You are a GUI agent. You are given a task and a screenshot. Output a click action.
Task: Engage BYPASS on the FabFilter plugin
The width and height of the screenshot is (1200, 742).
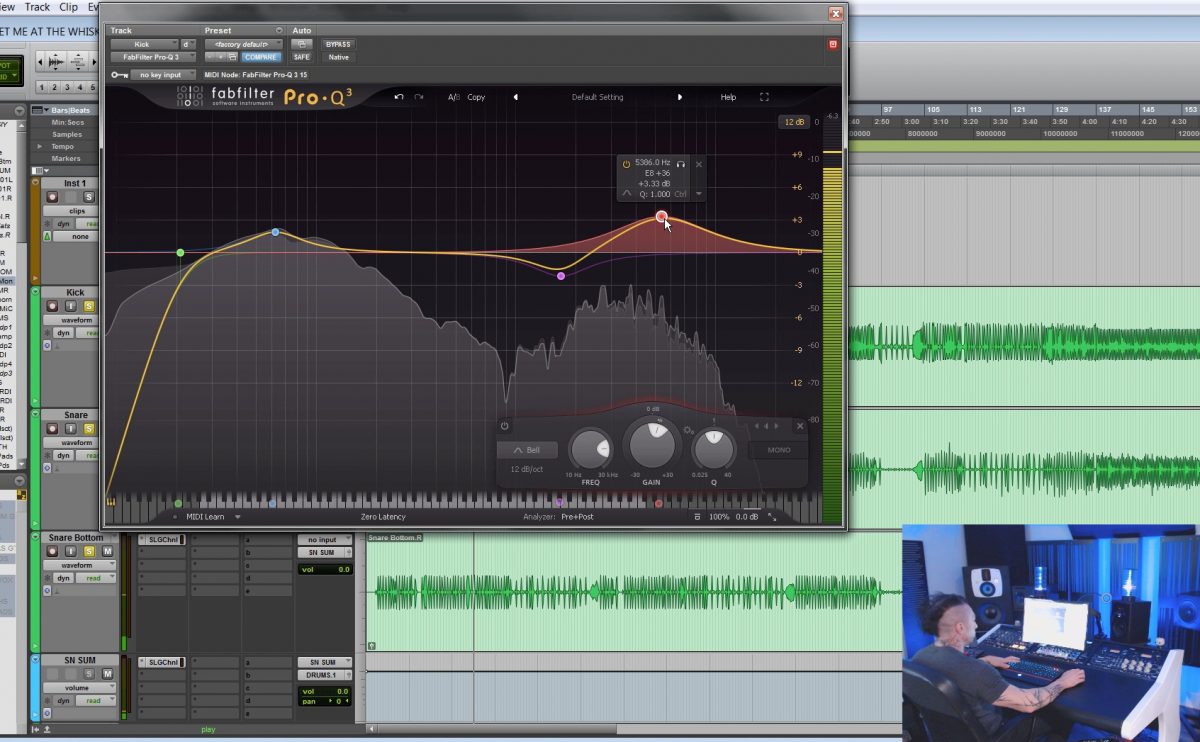(339, 45)
